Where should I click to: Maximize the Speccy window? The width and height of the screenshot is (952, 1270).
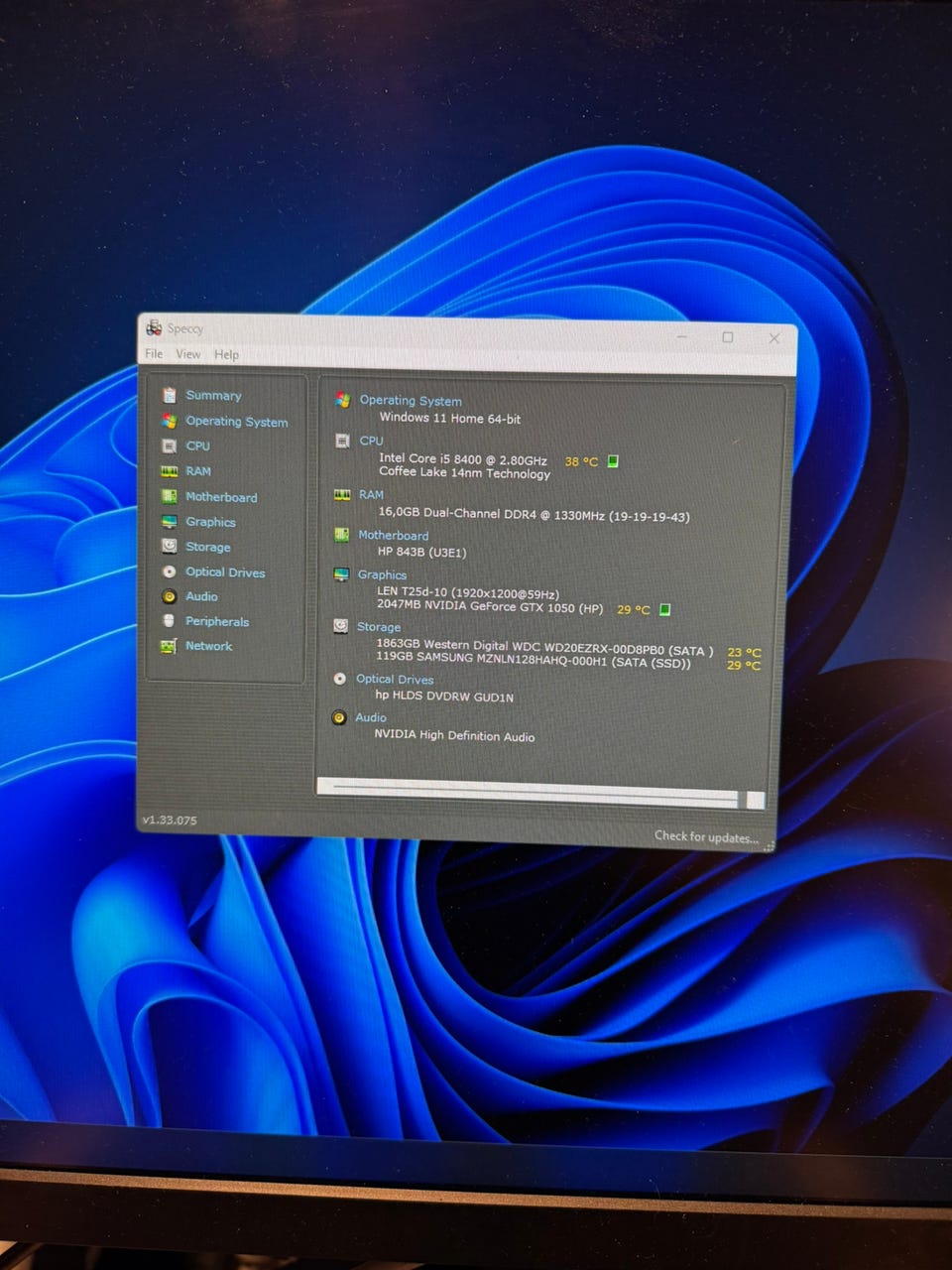(x=728, y=337)
